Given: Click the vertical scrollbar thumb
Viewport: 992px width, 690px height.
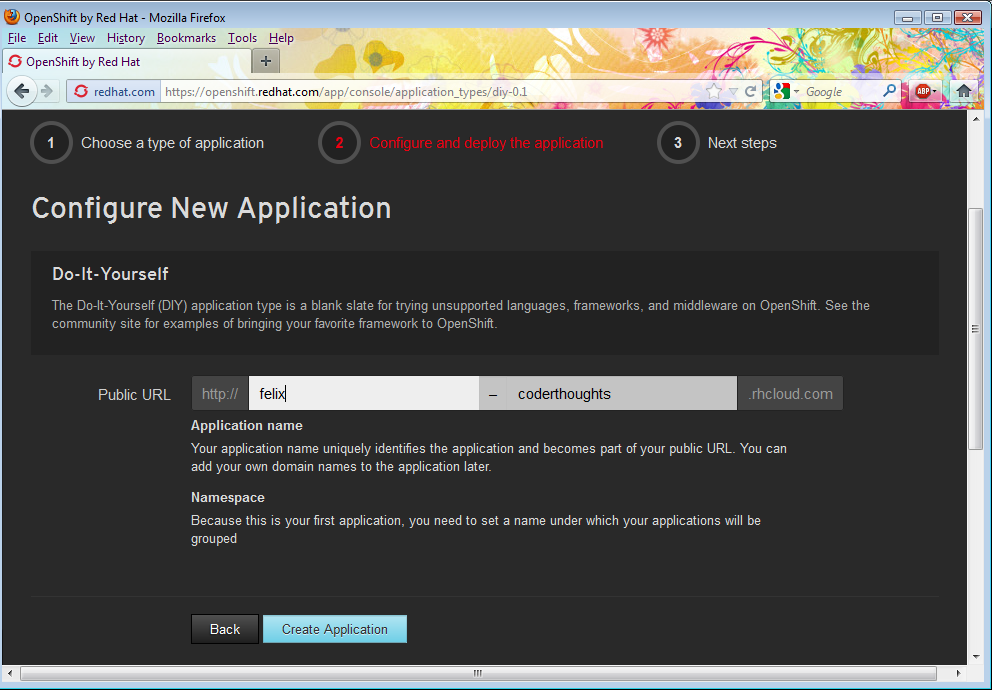Looking at the screenshot, I should pos(975,329).
